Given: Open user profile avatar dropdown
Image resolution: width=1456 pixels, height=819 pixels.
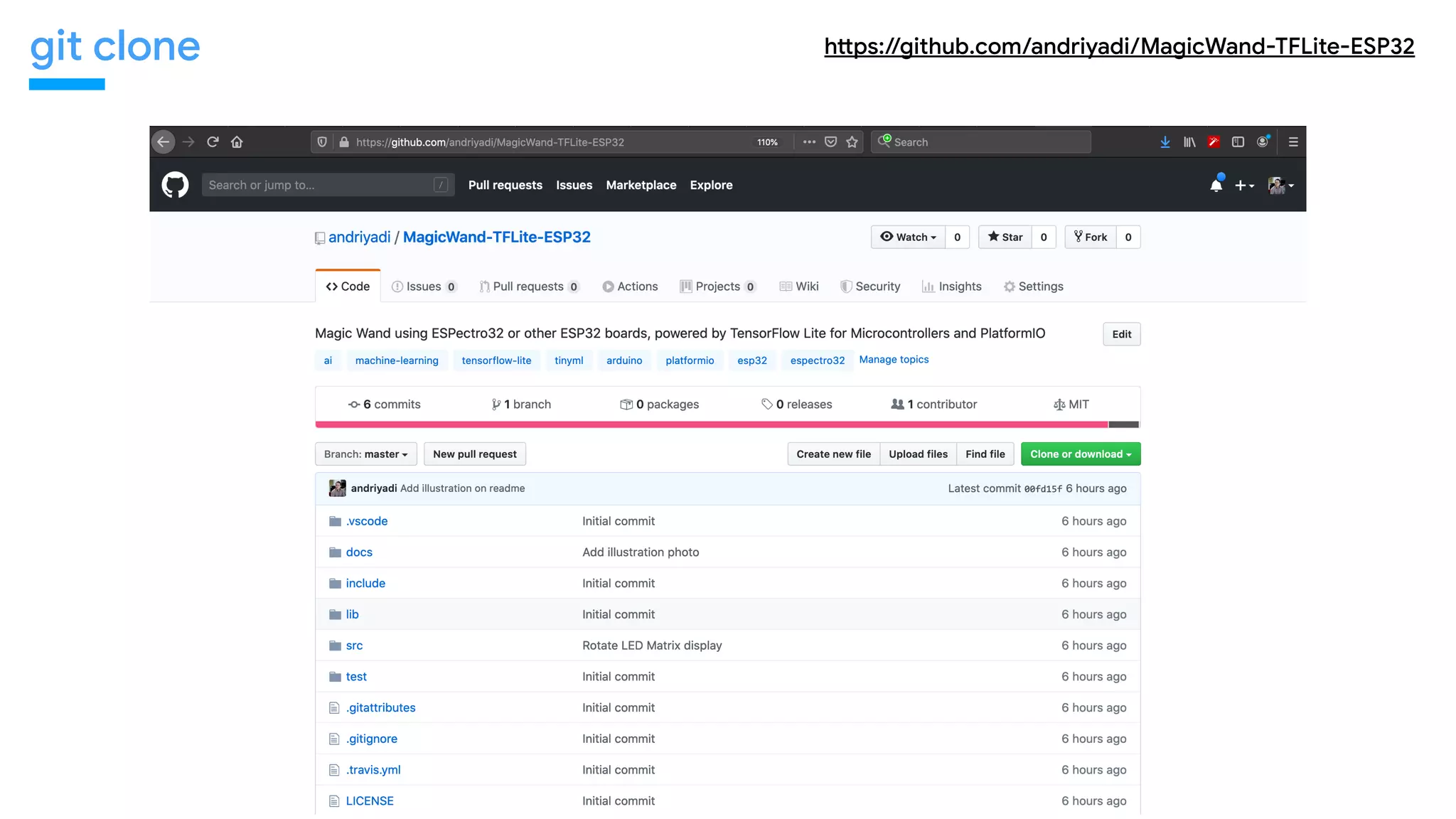Looking at the screenshot, I should tap(1280, 185).
